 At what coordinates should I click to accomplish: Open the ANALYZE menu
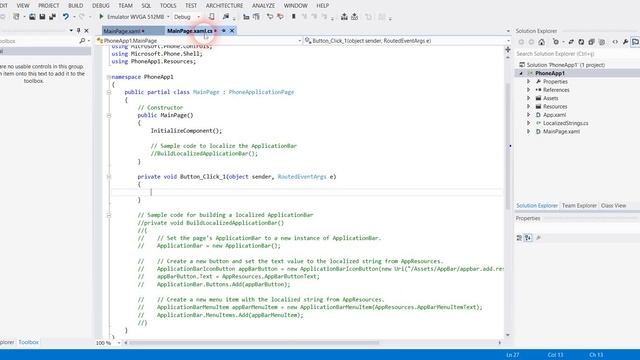263,6
